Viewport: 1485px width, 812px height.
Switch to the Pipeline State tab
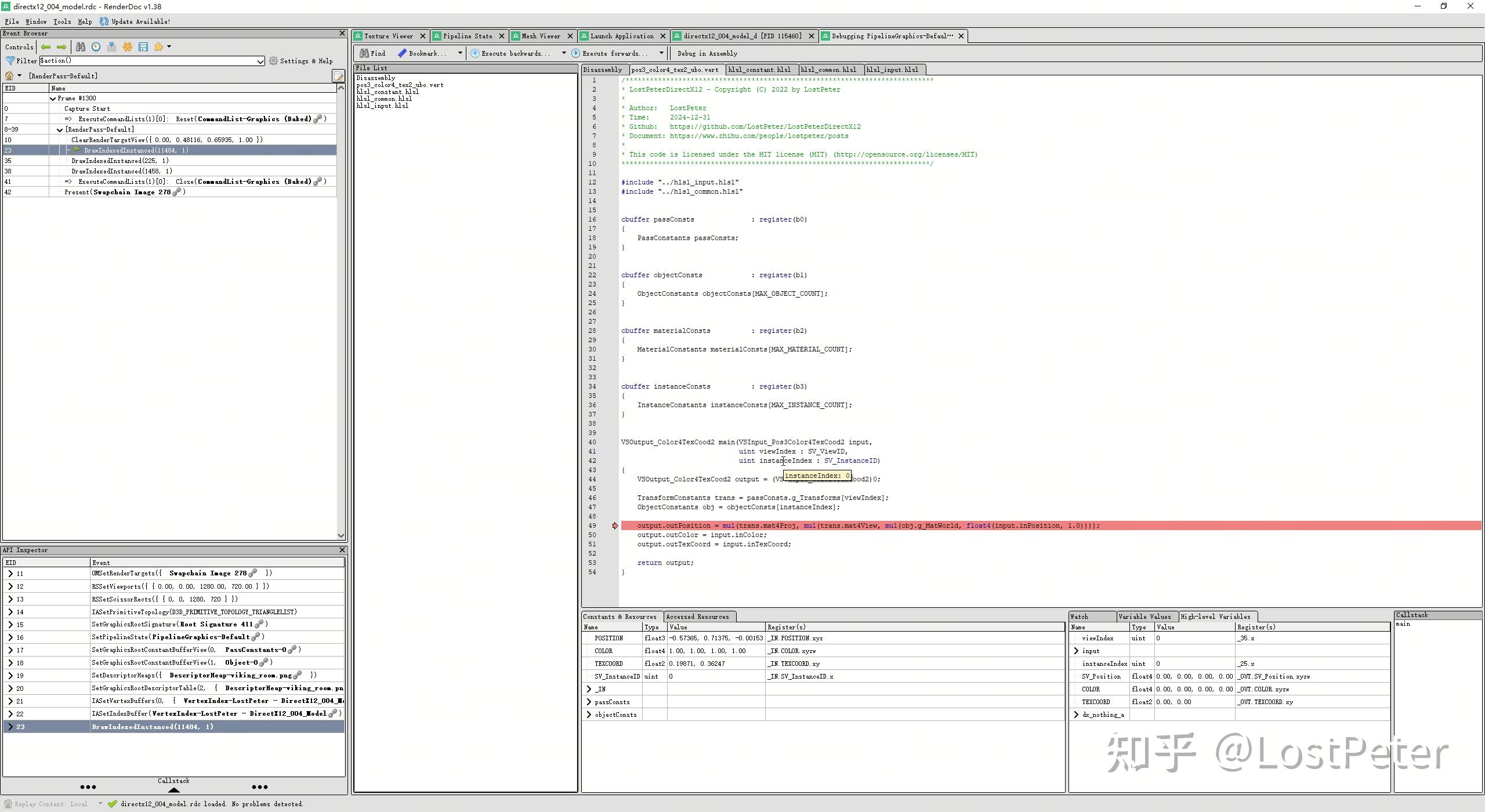point(467,36)
